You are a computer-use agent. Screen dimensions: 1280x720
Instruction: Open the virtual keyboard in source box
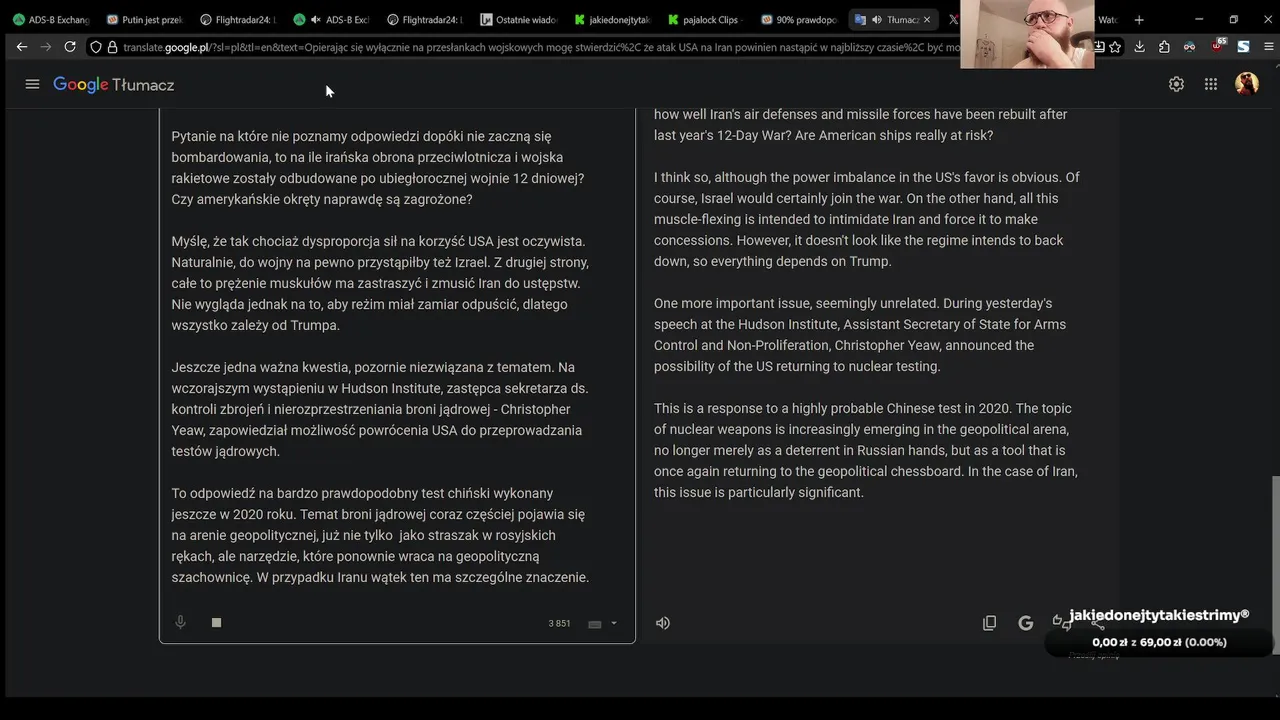[594, 624]
